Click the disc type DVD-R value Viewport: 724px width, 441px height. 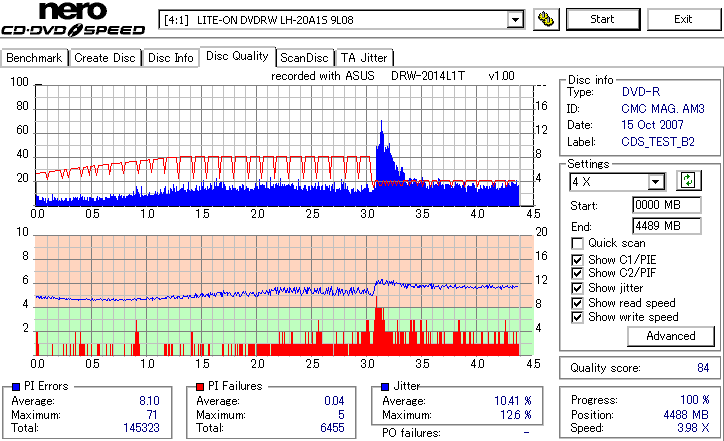641,92
